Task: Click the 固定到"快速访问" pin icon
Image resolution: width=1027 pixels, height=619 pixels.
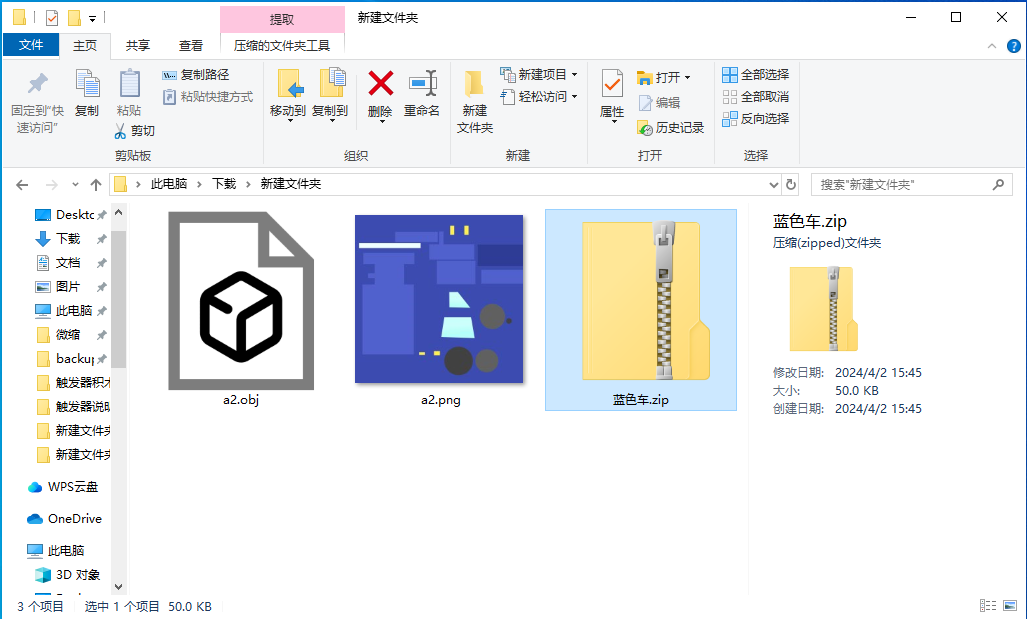Action: (x=37, y=83)
